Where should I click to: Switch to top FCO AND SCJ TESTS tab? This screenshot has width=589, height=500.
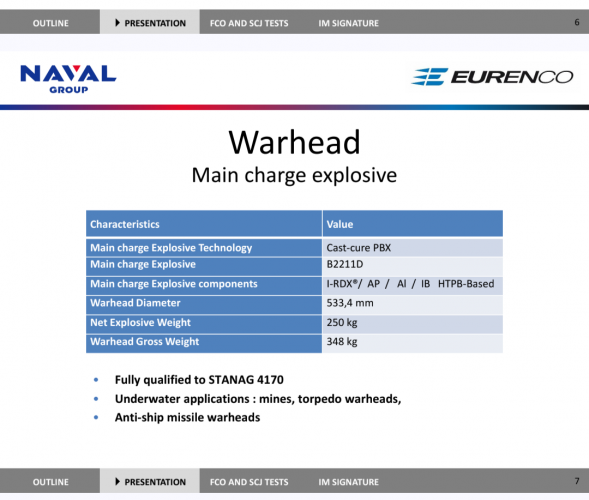(x=249, y=23)
